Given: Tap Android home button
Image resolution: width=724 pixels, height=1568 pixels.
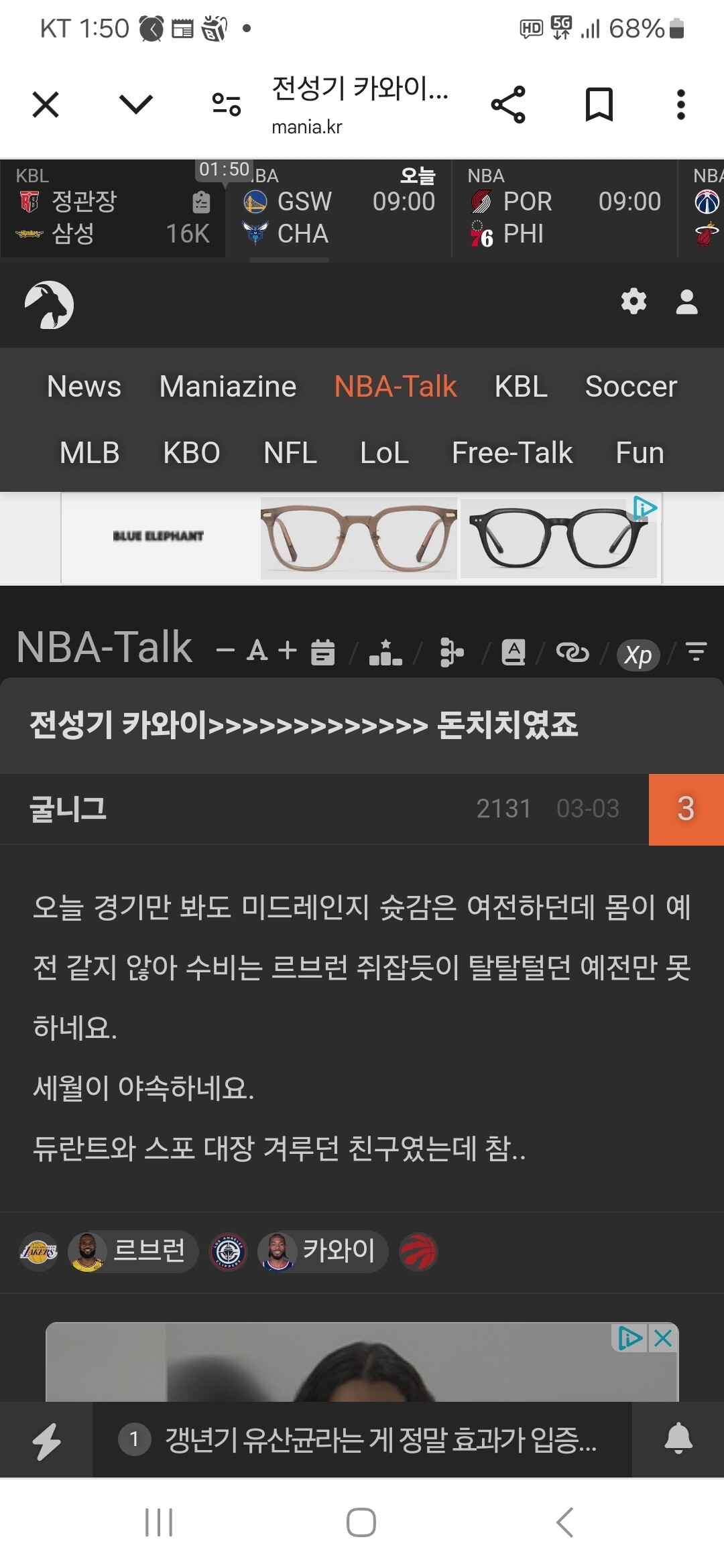Looking at the screenshot, I should click(x=361, y=1522).
